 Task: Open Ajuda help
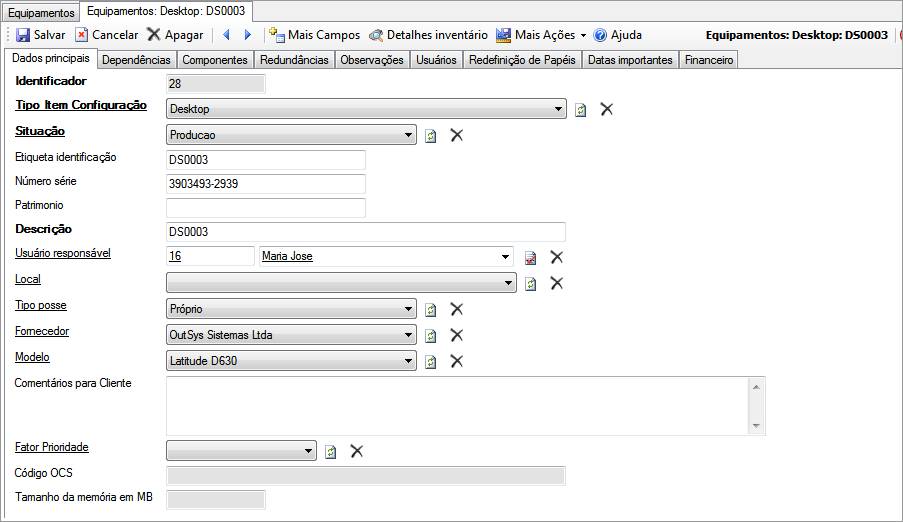[x=618, y=35]
